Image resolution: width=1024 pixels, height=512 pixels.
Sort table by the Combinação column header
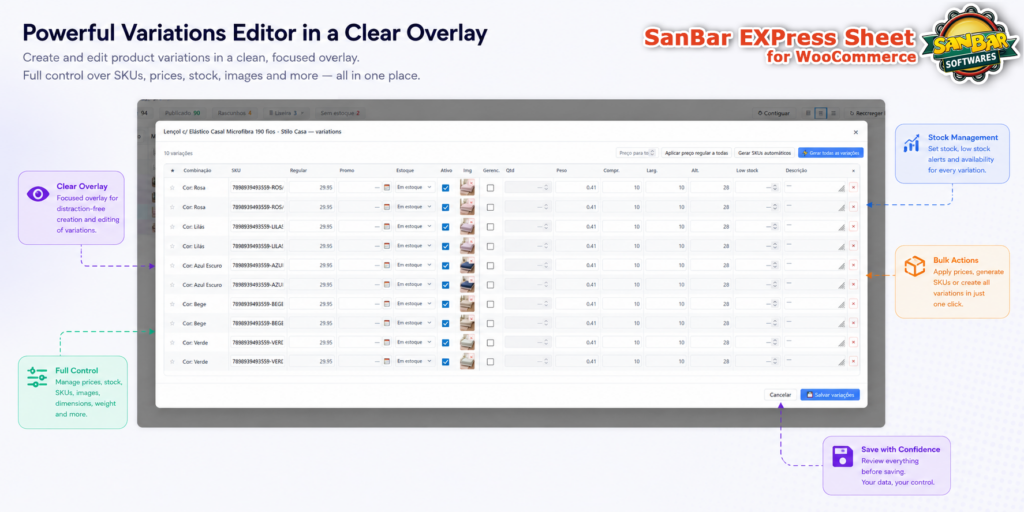[x=197, y=170]
